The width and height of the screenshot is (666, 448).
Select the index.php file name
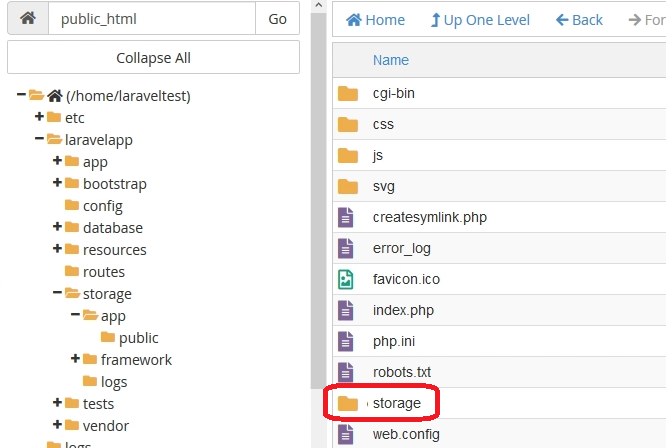click(x=404, y=310)
